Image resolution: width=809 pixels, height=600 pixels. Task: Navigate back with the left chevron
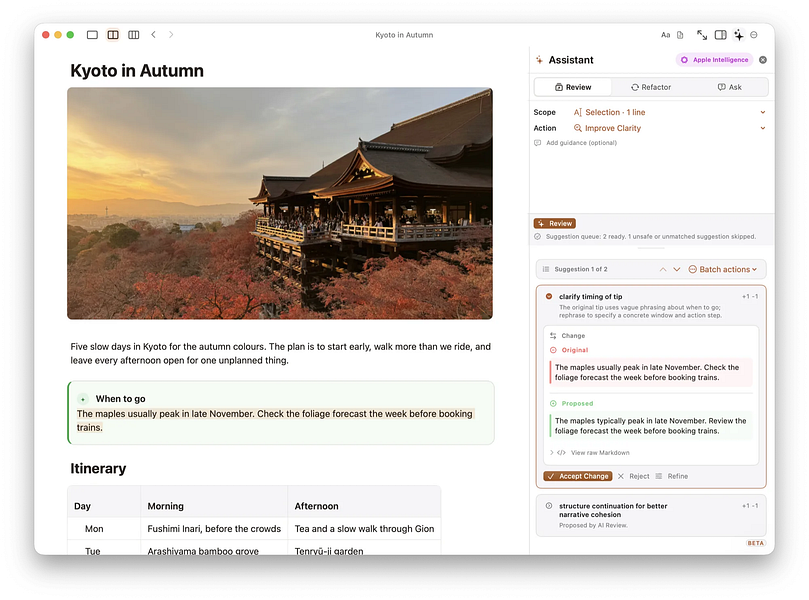153,35
